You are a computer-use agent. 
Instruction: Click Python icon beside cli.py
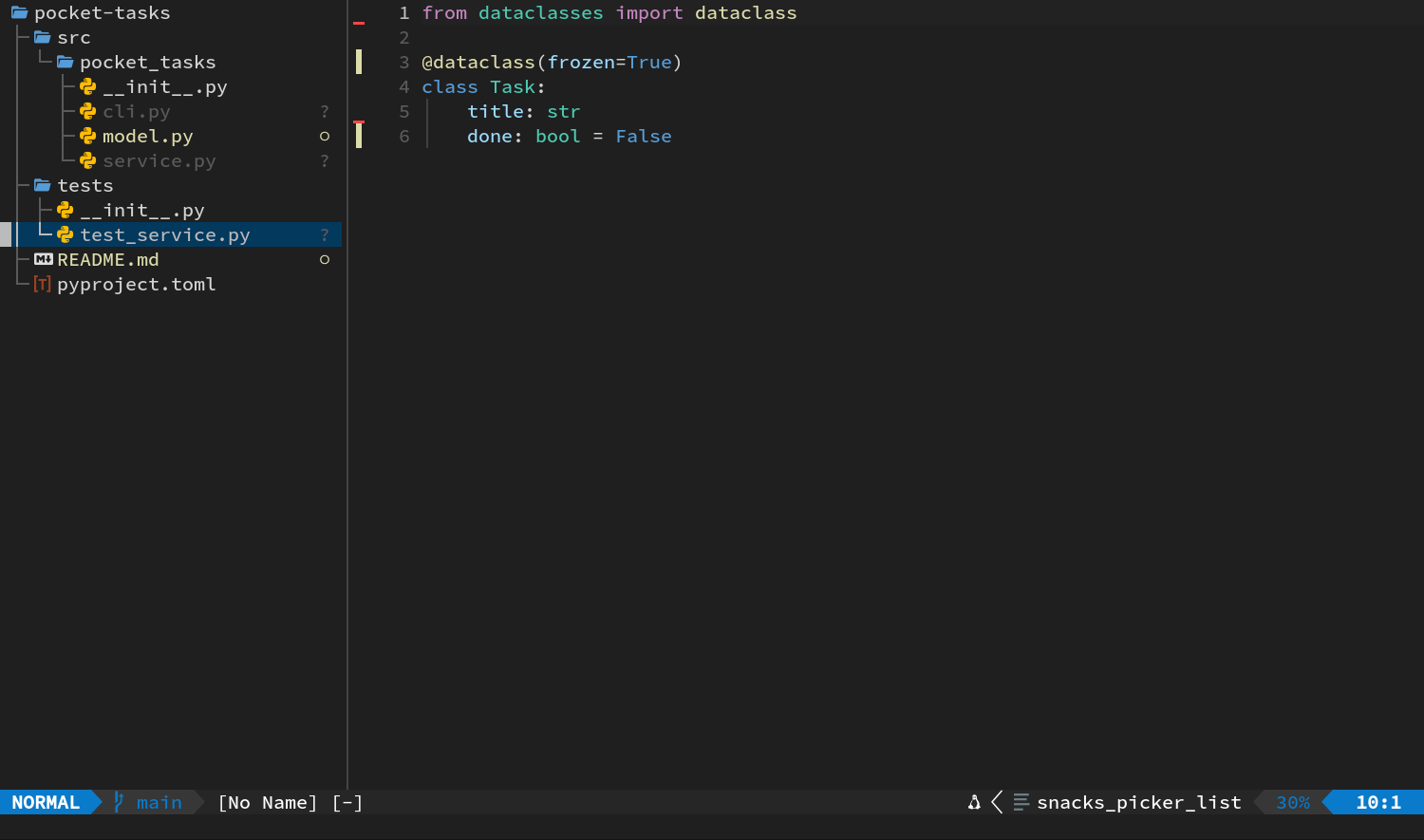[x=88, y=112]
